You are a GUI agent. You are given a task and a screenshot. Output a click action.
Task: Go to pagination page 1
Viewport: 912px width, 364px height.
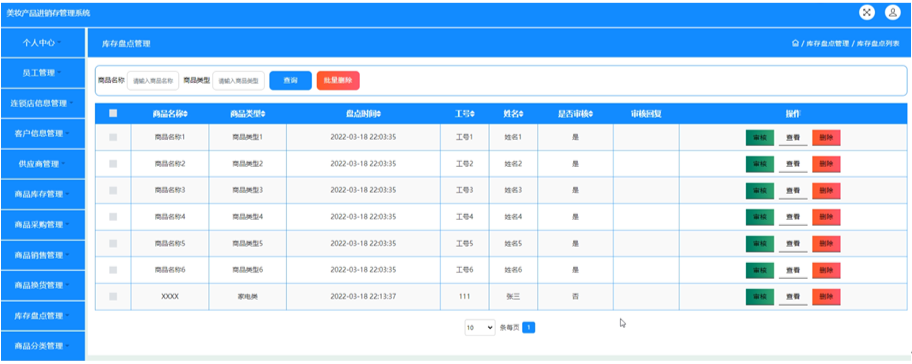click(529, 328)
